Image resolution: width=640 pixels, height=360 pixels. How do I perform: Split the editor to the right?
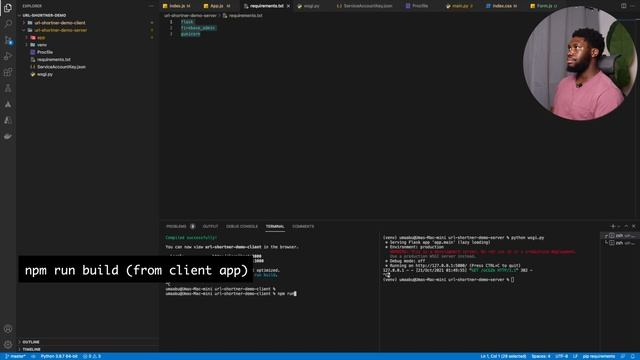(623, 6)
